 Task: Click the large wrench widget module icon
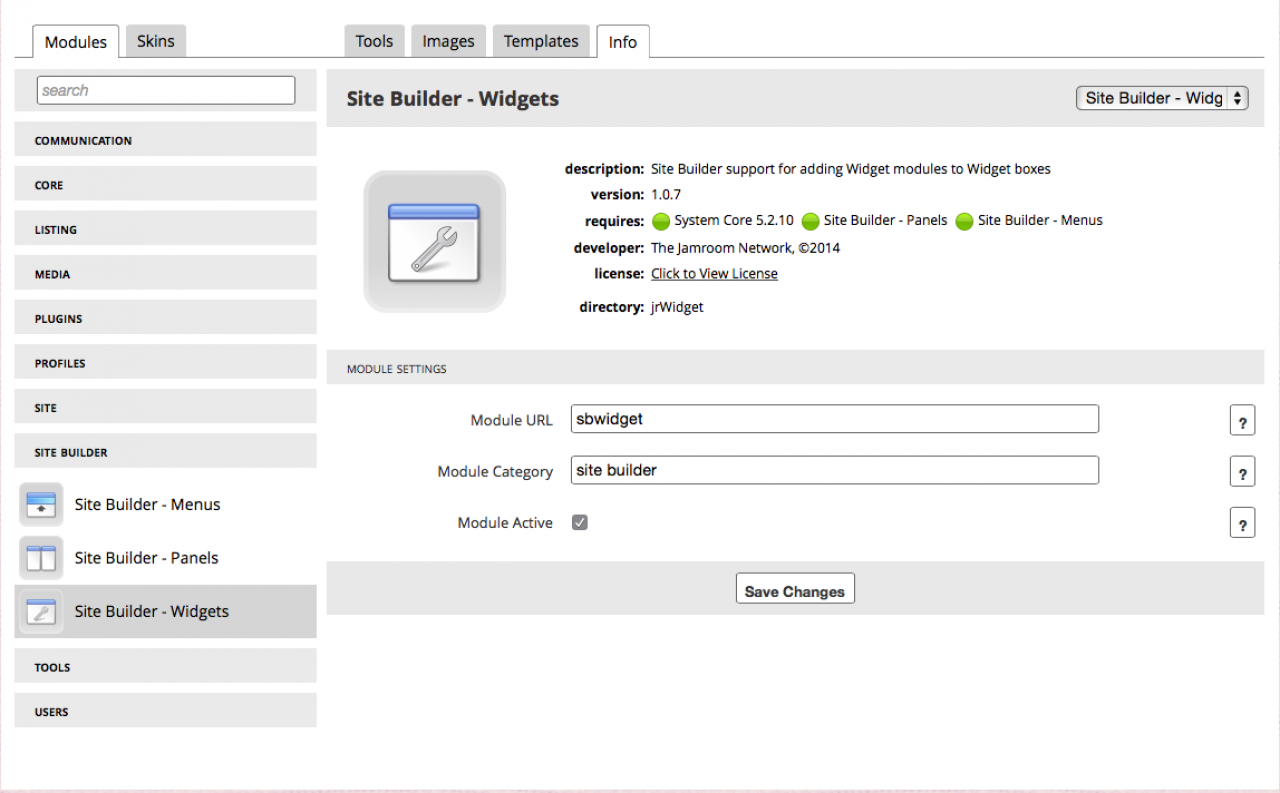tap(434, 241)
